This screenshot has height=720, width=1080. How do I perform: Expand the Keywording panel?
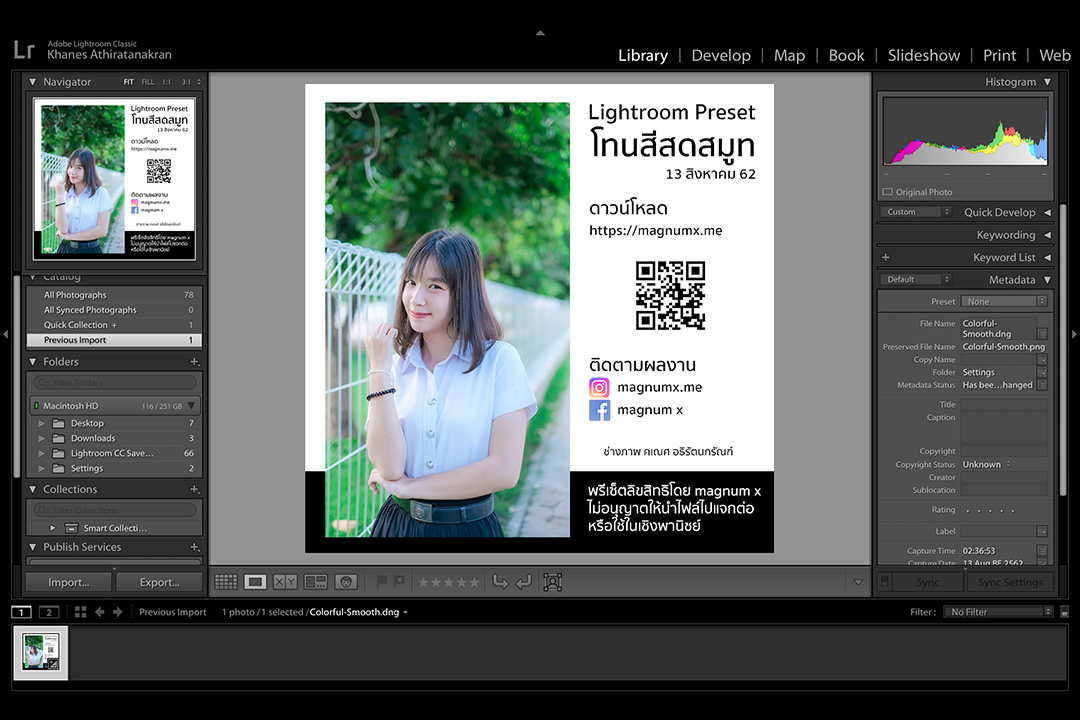pyautogui.click(x=1048, y=235)
